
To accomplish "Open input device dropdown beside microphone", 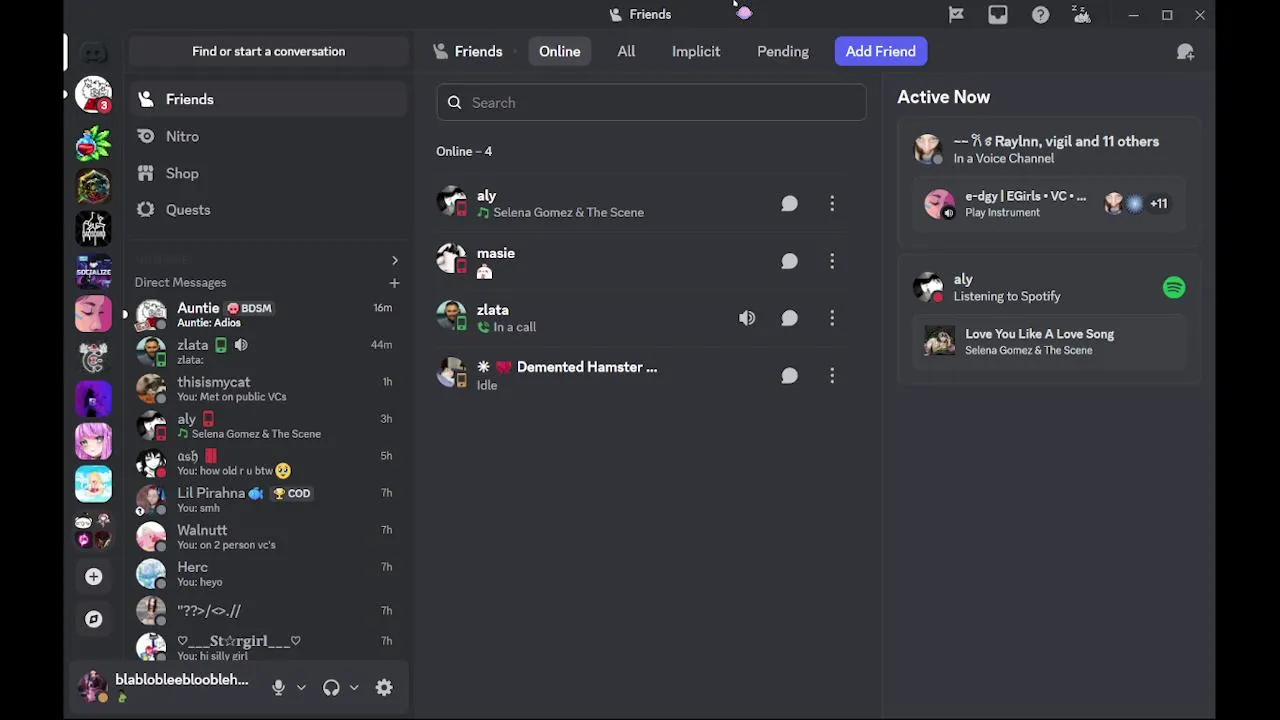I will click(301, 688).
